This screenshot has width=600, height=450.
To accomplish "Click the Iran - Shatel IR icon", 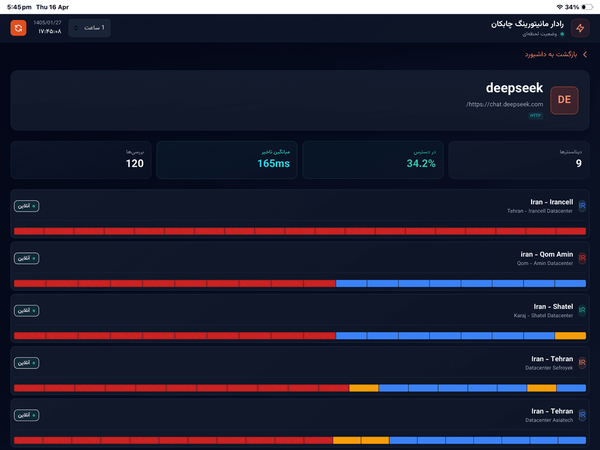I will [x=583, y=310].
